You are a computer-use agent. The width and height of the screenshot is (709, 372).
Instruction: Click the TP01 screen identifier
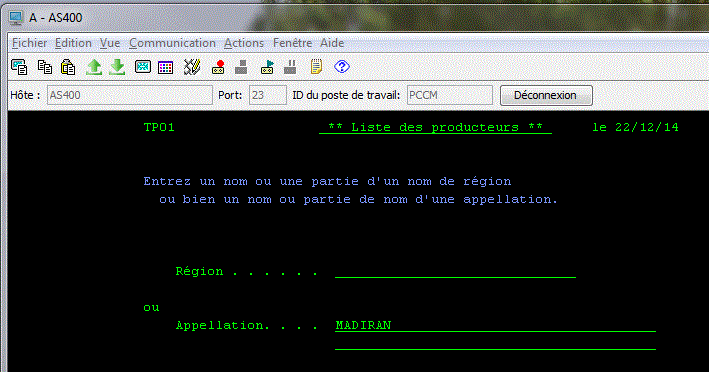(x=159, y=127)
